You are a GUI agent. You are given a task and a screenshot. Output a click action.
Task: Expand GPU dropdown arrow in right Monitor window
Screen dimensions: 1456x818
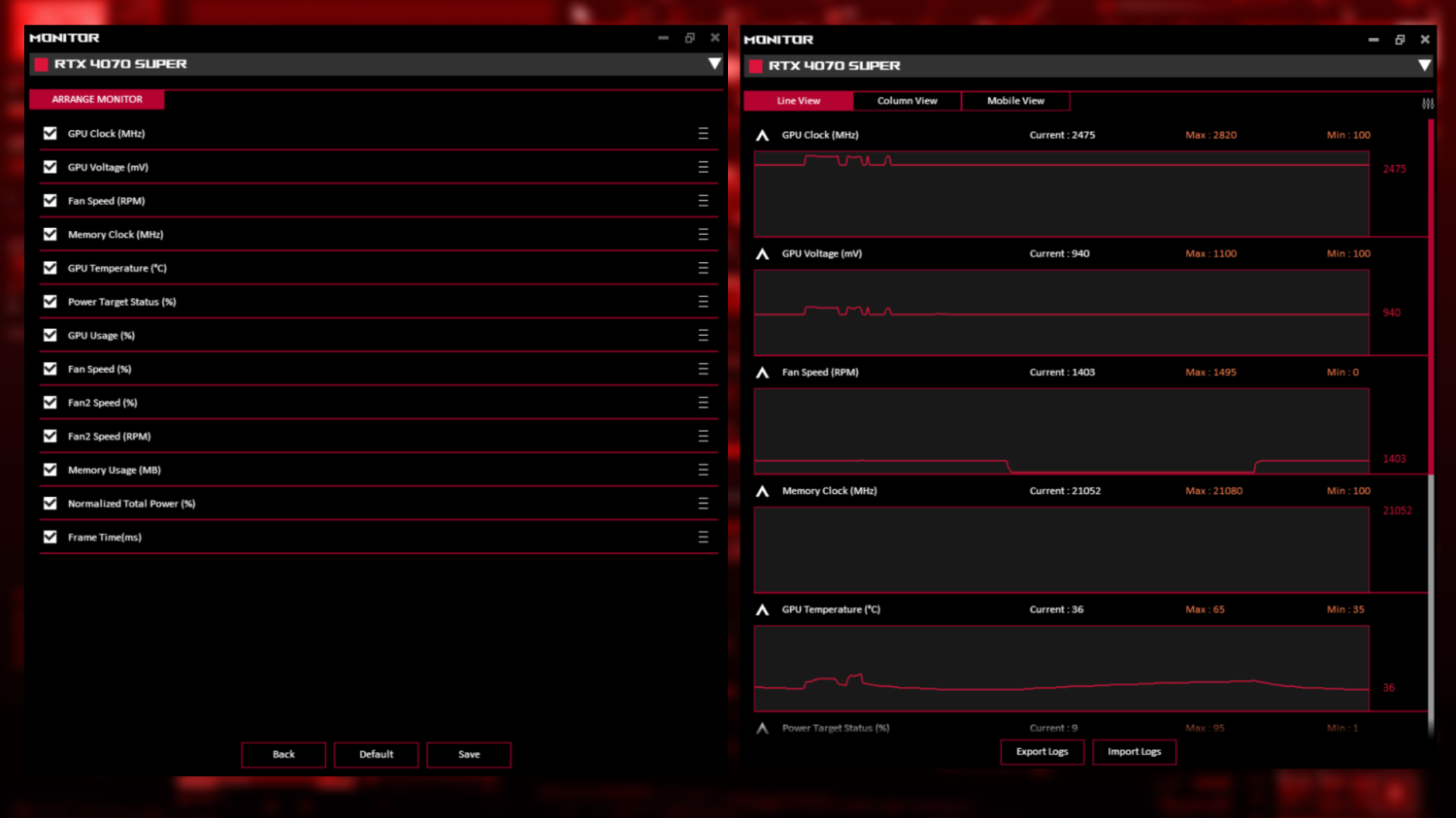point(1424,66)
